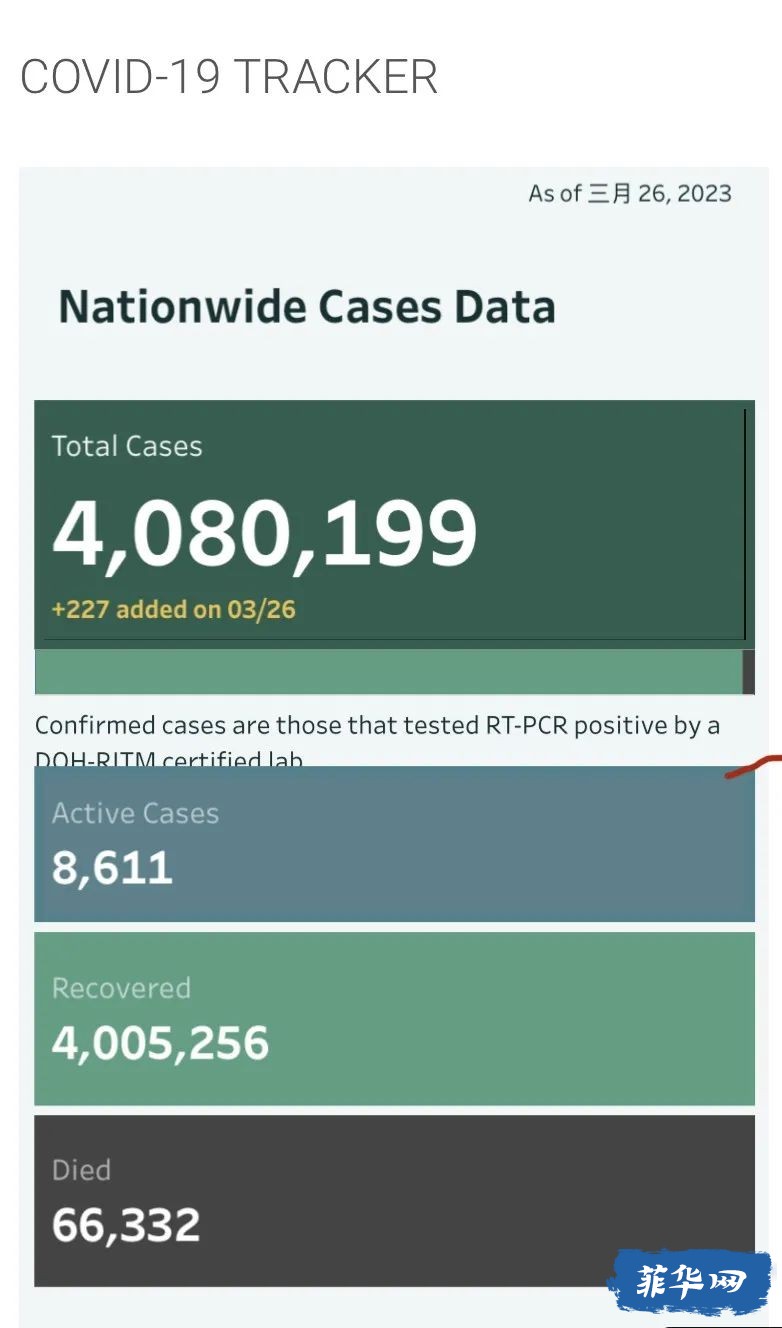Open the Active Cases tile

click(x=395, y=844)
